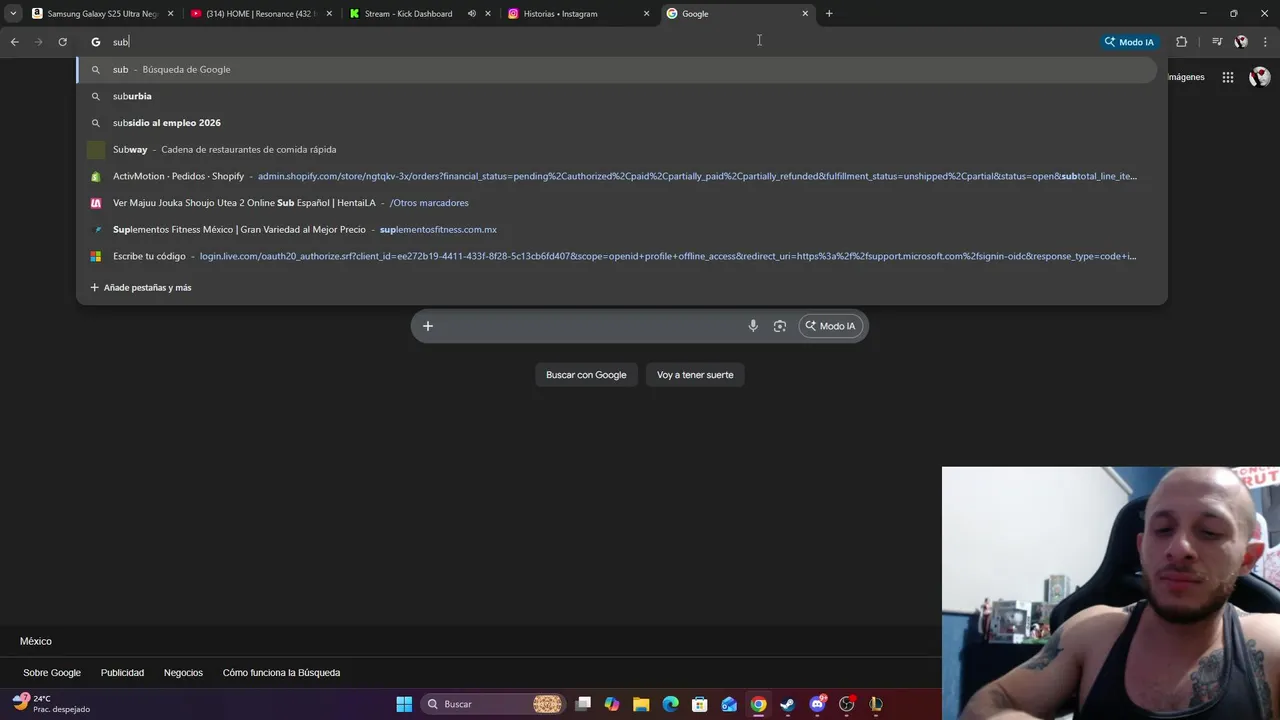
Task: Open the tab search dropdown arrow
Action: (x=13, y=14)
